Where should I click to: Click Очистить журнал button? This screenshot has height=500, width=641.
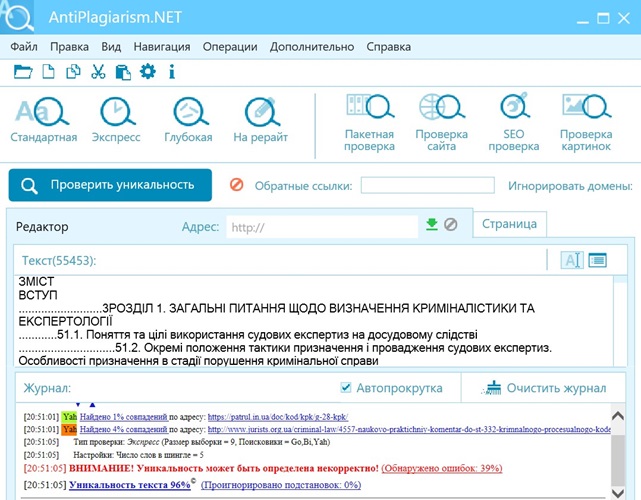tap(544, 388)
